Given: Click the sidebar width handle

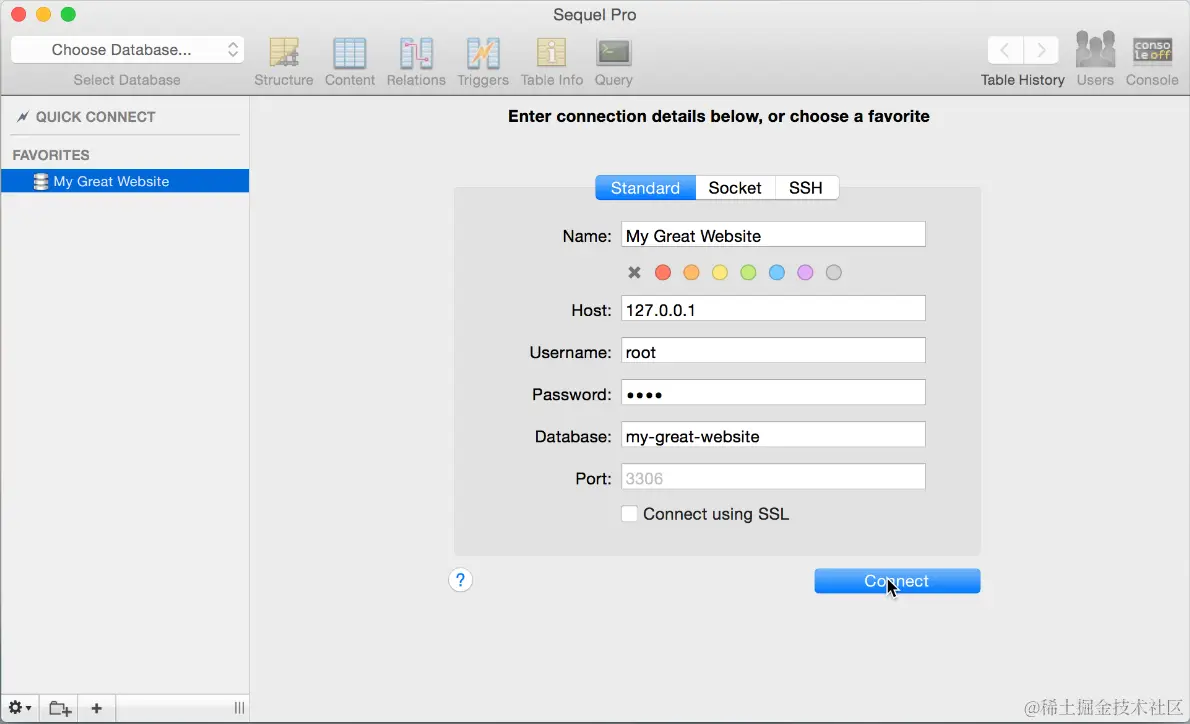Looking at the screenshot, I should 239,708.
